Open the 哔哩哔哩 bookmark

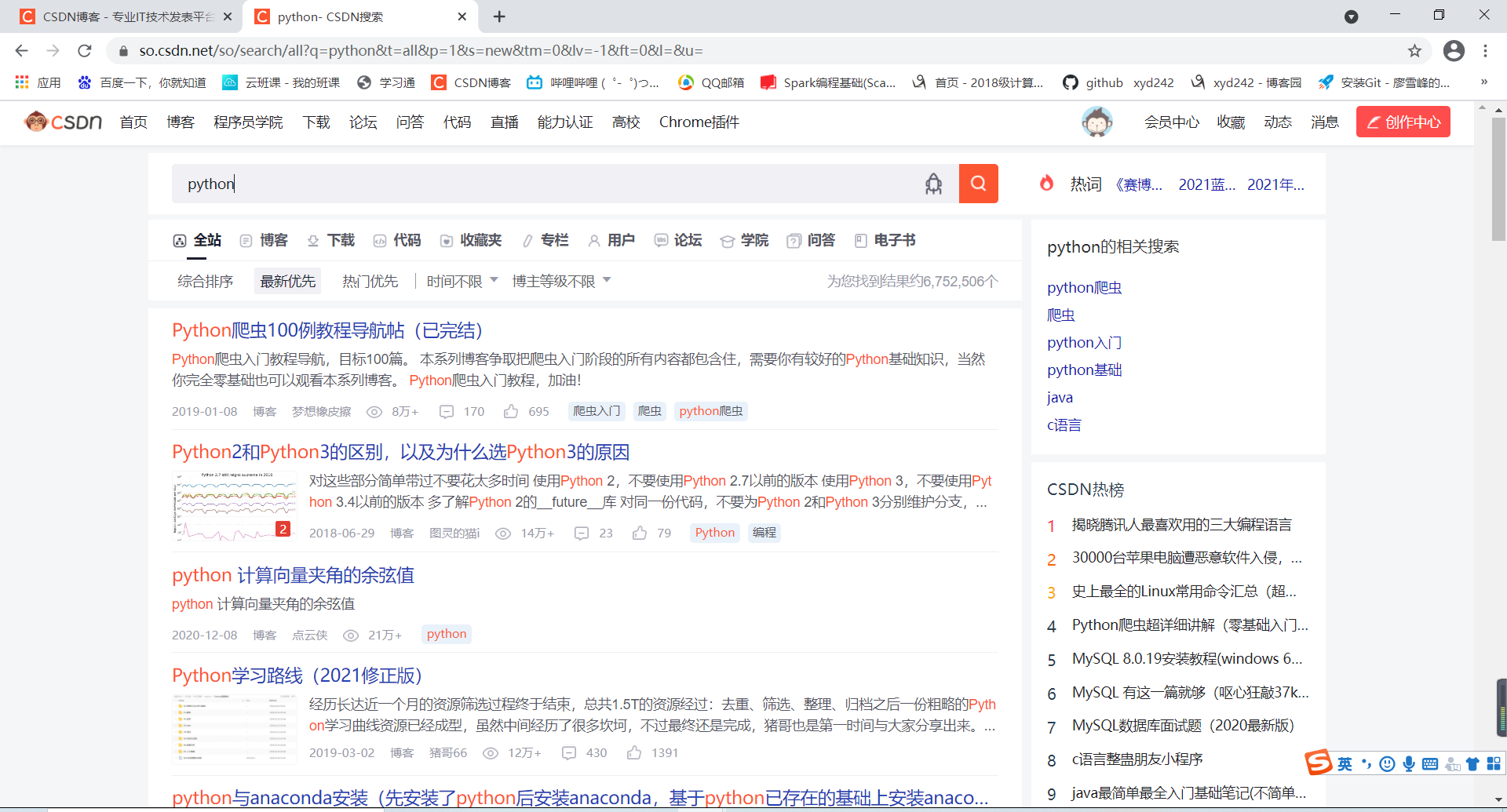click(x=593, y=82)
